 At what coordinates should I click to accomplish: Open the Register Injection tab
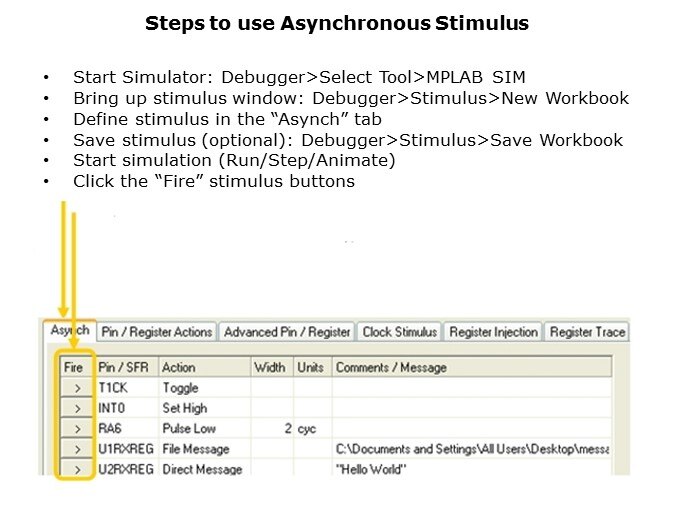(493, 332)
